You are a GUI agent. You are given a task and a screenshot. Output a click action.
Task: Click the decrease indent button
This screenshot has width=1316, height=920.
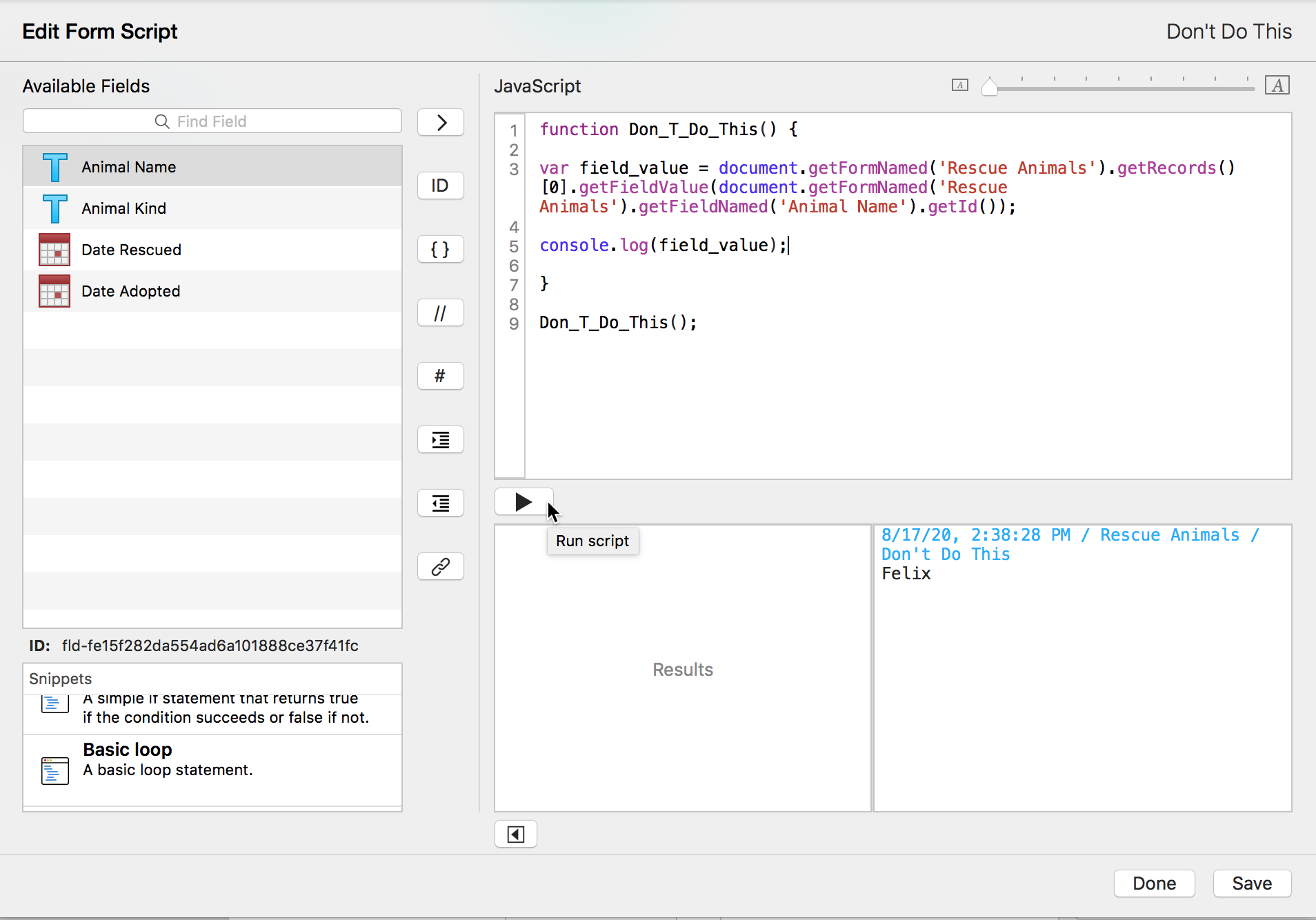[441, 503]
